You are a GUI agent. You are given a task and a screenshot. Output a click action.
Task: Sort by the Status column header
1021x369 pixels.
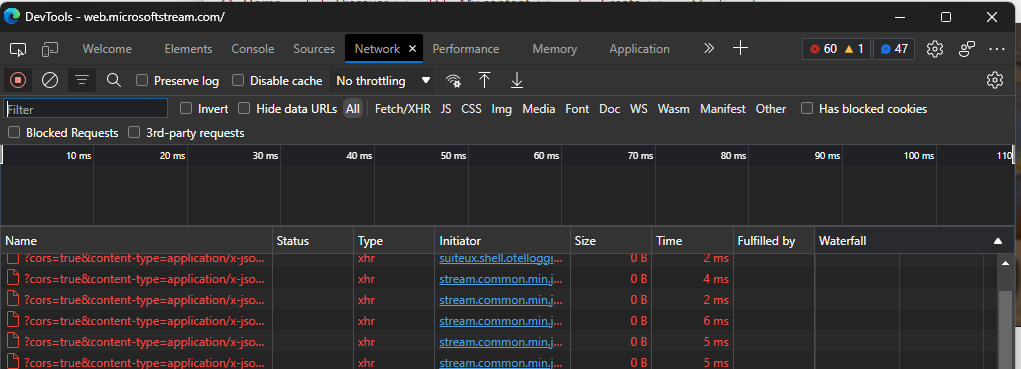click(x=313, y=241)
